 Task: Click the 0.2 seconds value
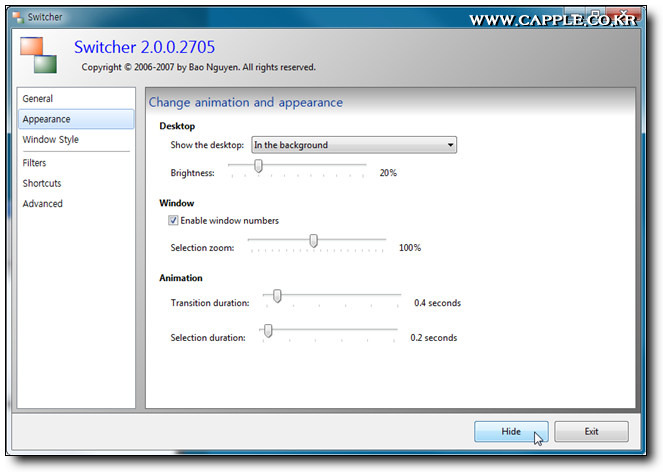[x=434, y=338]
